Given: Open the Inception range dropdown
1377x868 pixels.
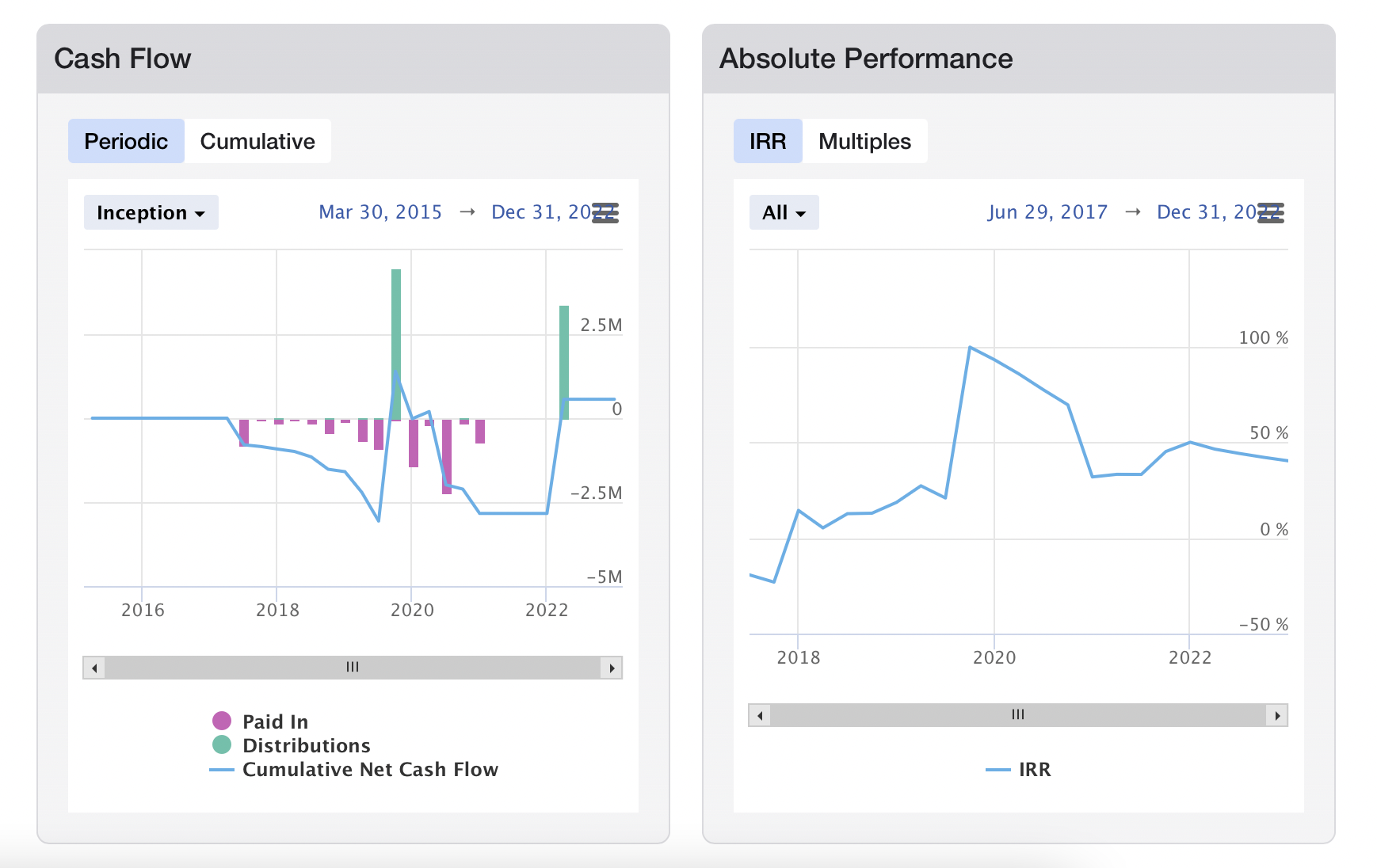Looking at the screenshot, I should click(x=151, y=212).
